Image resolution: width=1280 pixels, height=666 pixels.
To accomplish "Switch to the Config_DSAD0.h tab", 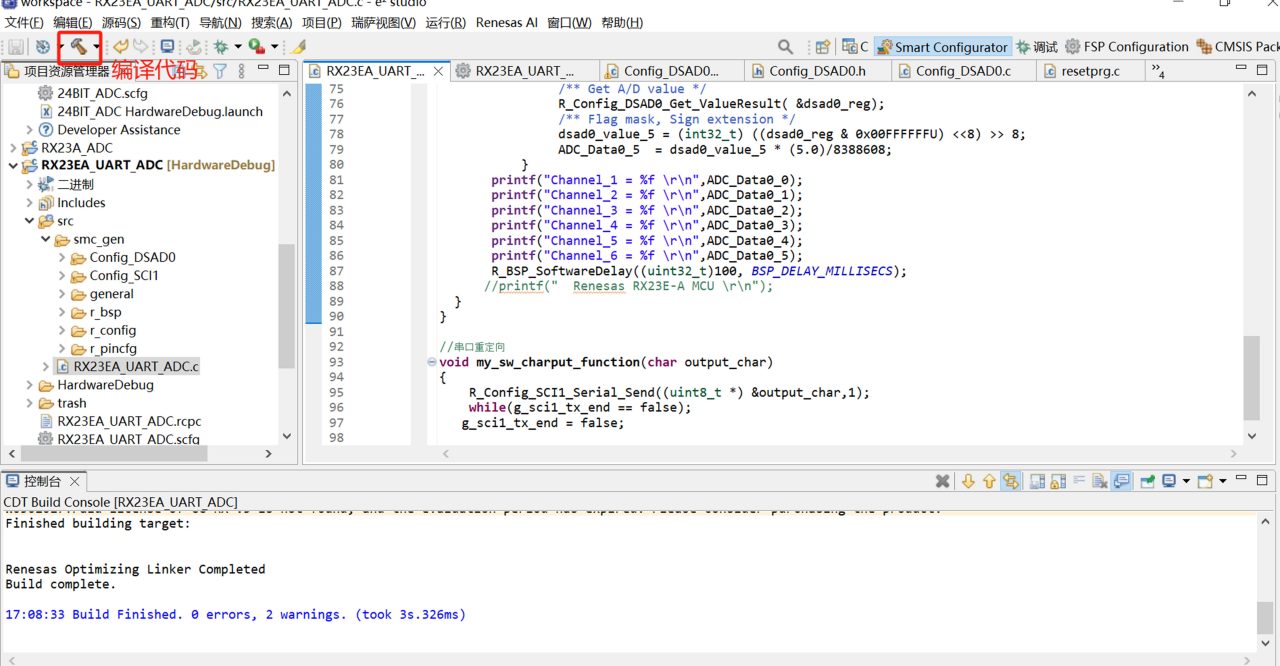I will point(816,71).
